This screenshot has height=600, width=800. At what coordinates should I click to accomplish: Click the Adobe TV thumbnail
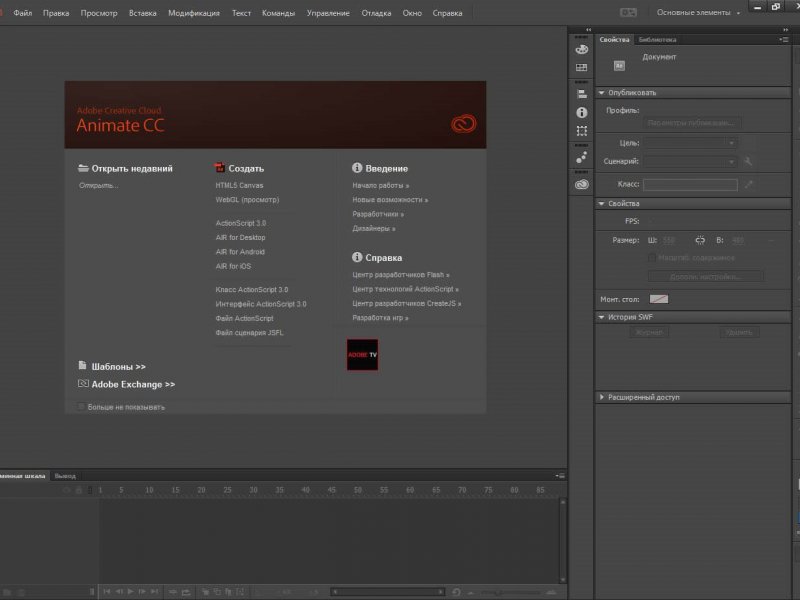(x=362, y=355)
